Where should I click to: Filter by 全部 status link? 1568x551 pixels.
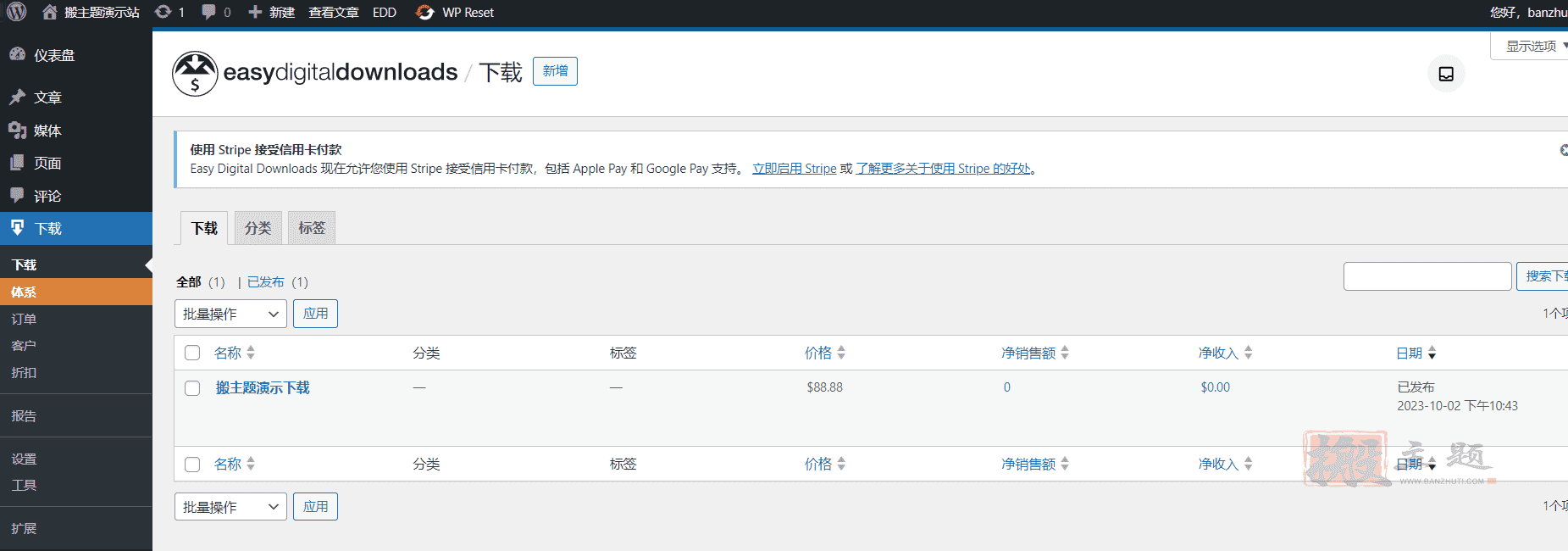pyautogui.click(x=188, y=282)
